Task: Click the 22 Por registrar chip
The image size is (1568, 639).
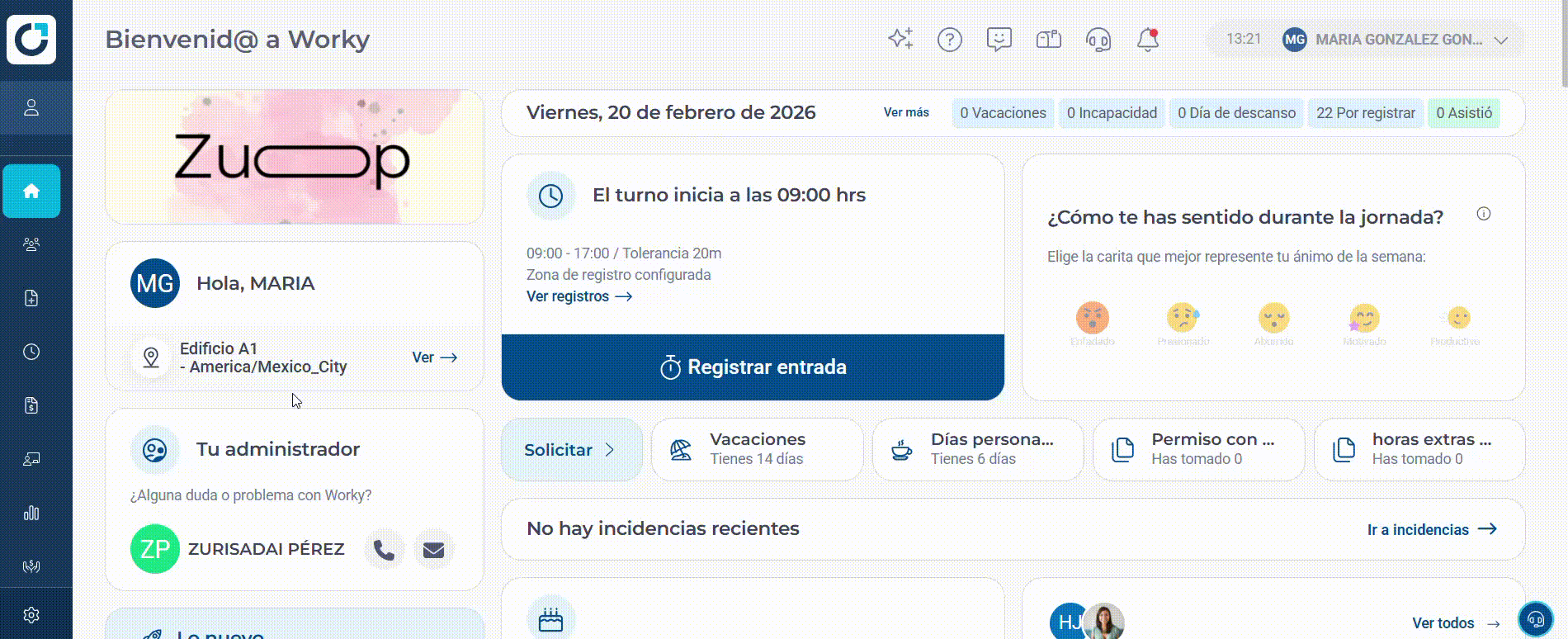Action: pos(1366,113)
